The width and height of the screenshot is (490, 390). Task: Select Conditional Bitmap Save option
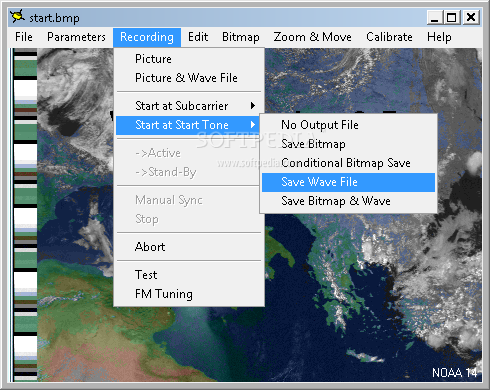tap(348, 163)
